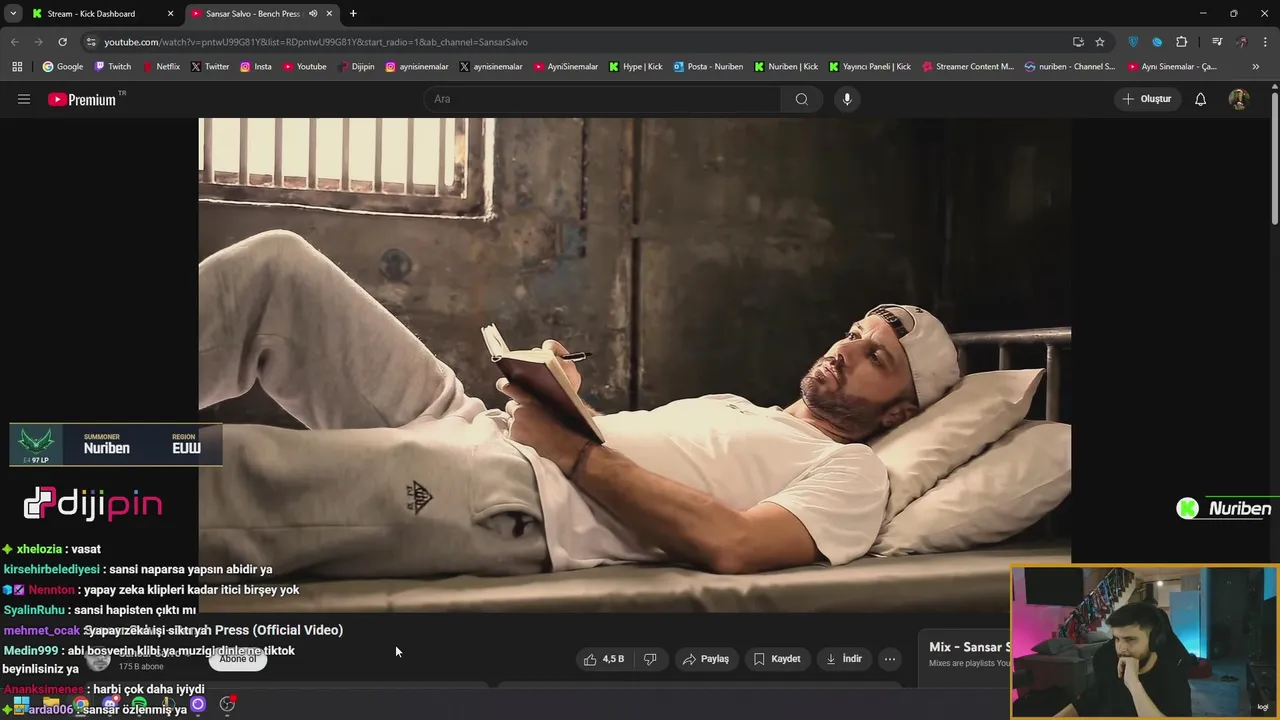This screenshot has height=720, width=1280.
Task: Open the Oluştur create menu
Action: point(1146,99)
